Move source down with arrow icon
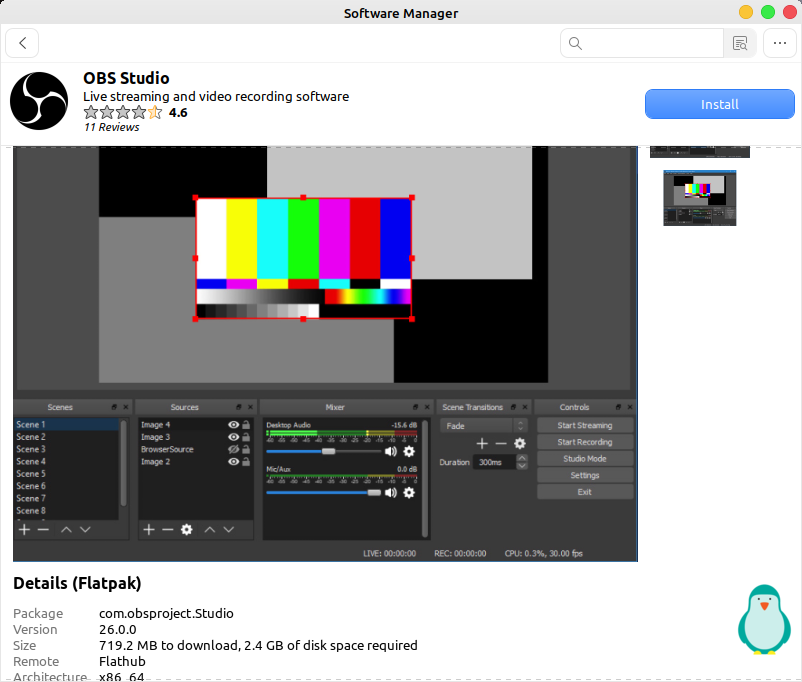The image size is (802, 682). pos(229,530)
